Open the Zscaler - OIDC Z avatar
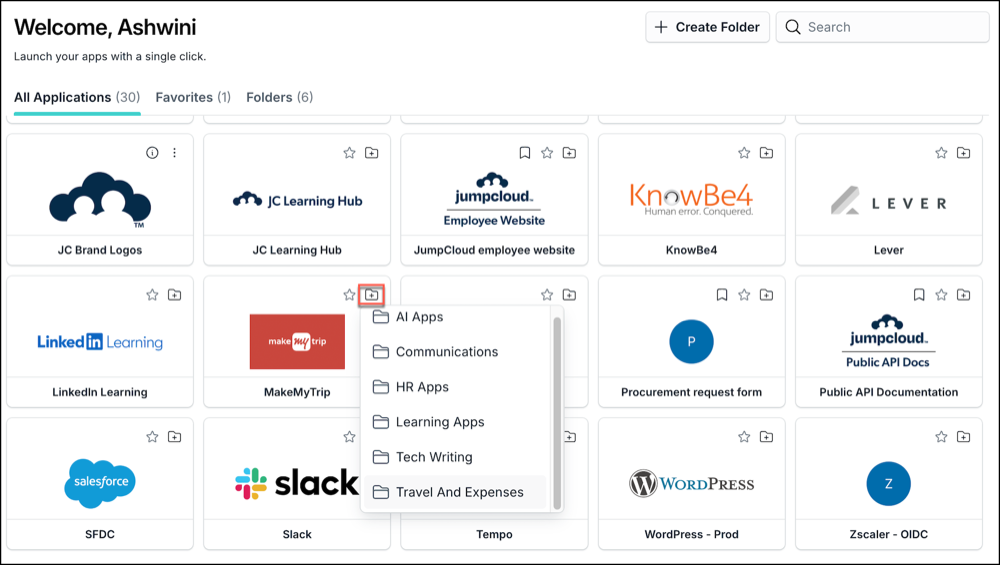This screenshot has height=565, width=1000. (888, 483)
